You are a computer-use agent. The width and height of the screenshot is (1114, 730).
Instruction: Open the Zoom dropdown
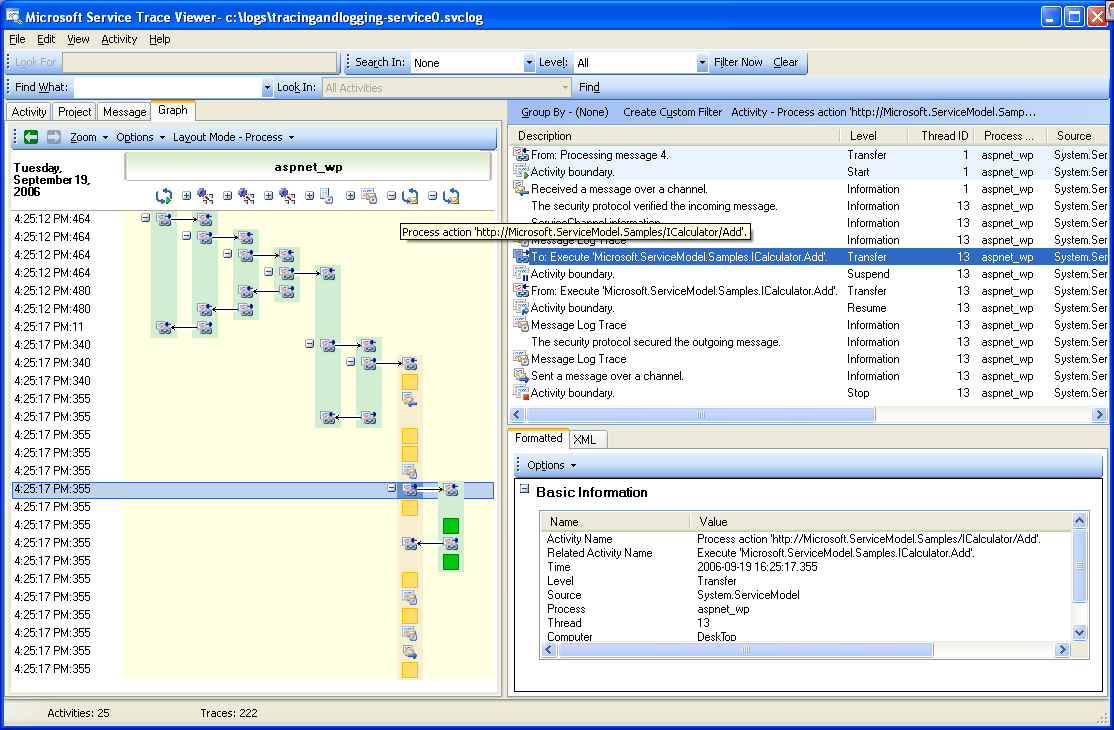83,137
